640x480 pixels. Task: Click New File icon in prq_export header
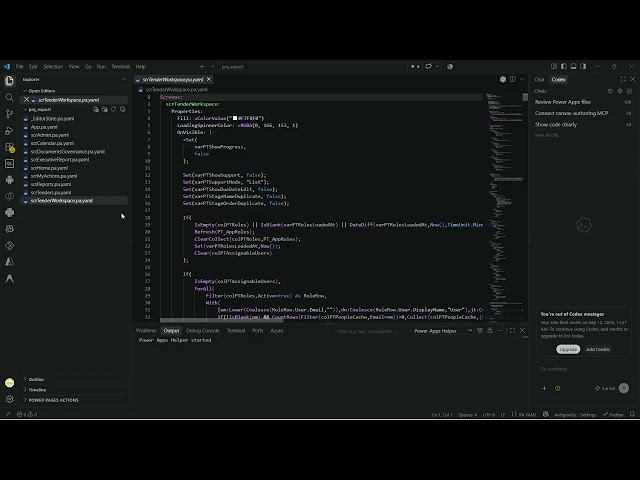(x=96, y=109)
